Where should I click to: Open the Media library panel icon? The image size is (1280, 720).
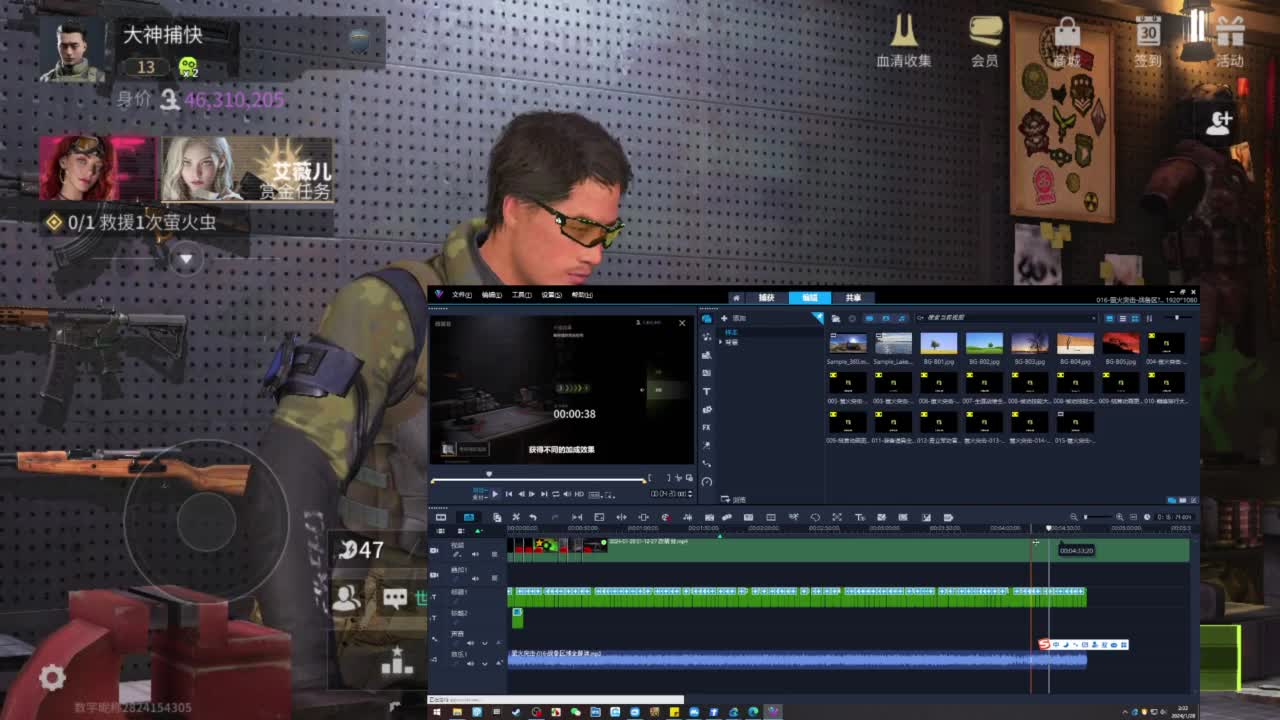pyautogui.click(x=706, y=318)
